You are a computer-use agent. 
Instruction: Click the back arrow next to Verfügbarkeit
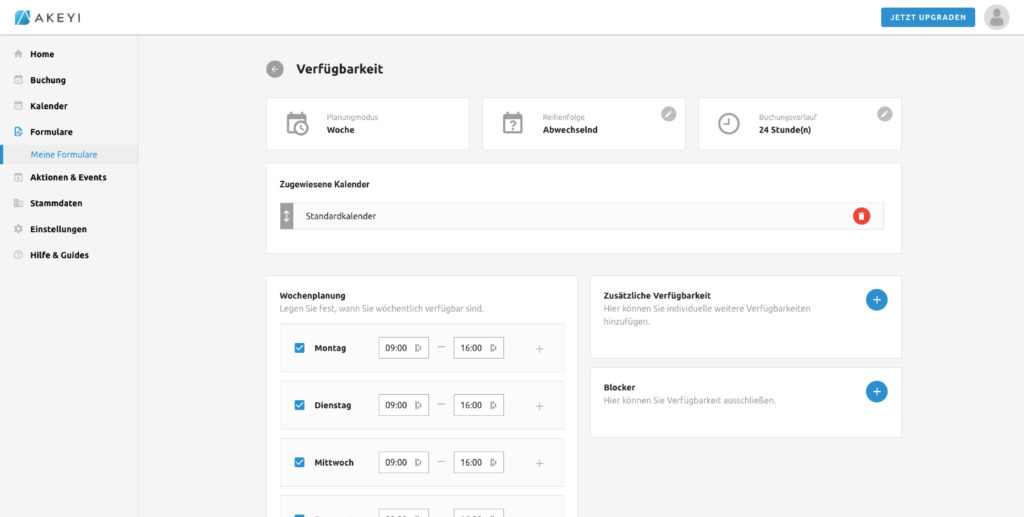pos(275,69)
